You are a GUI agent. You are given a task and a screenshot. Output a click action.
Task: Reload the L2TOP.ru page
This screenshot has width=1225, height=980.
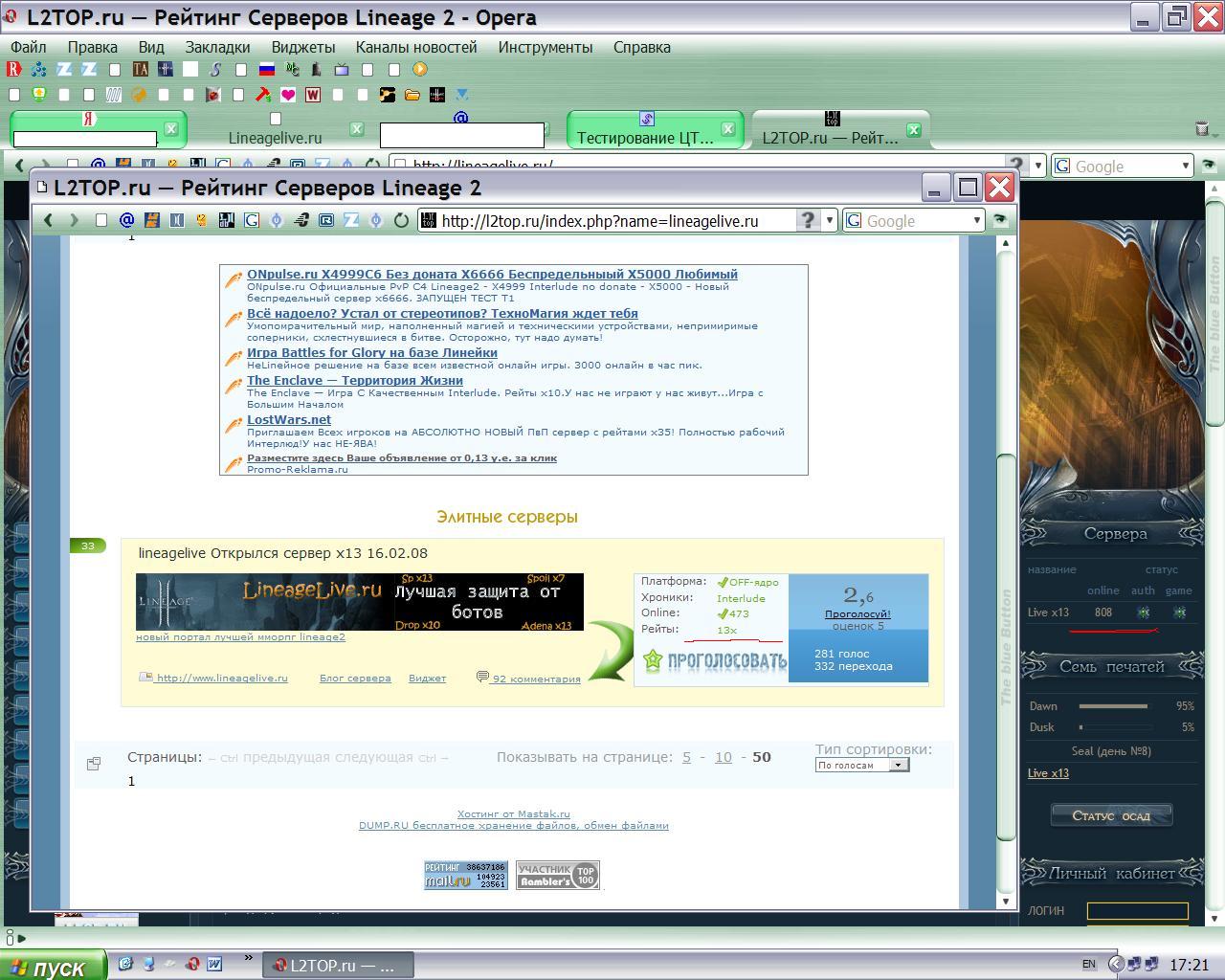pyautogui.click(x=401, y=220)
